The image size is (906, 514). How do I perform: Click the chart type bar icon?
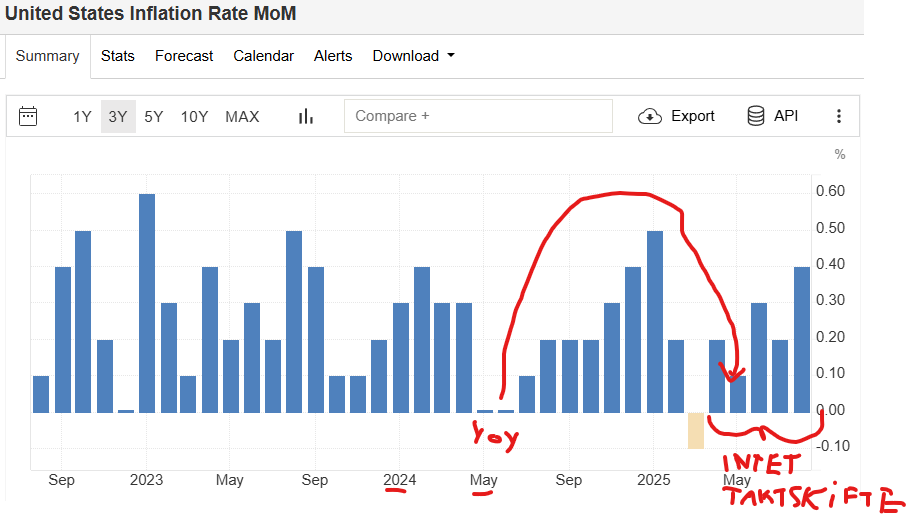tap(306, 116)
